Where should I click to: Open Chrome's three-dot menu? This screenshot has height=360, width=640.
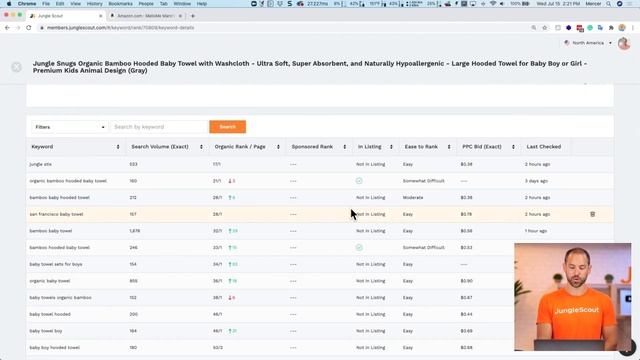[633, 28]
